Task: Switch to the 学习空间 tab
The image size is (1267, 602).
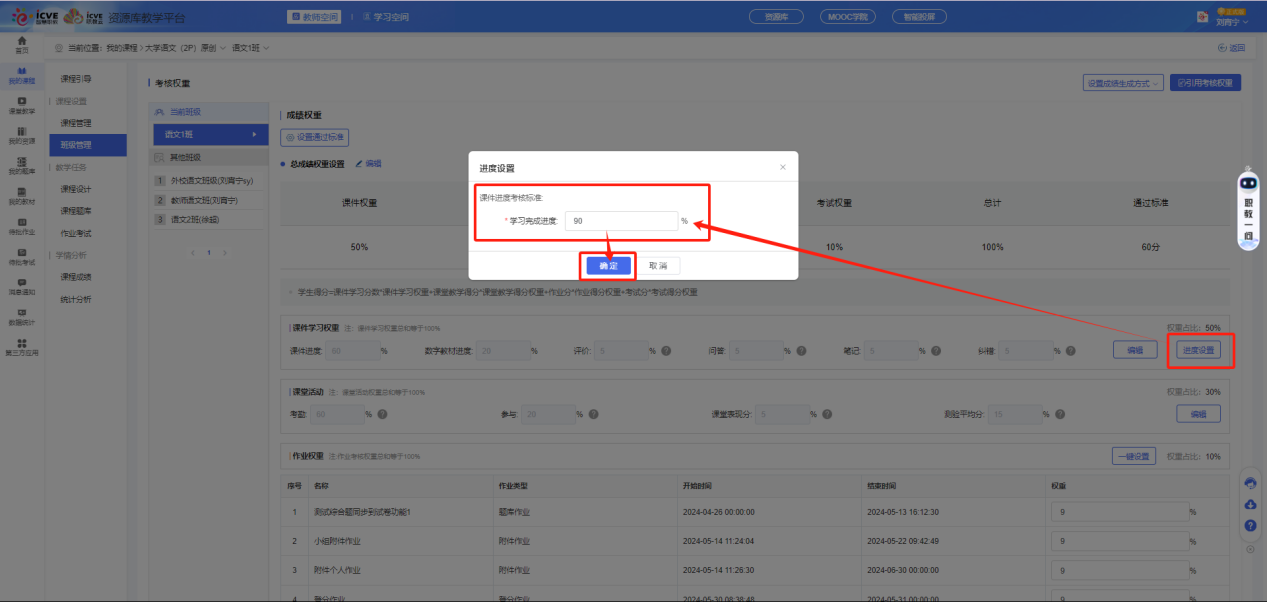Action: pos(386,17)
